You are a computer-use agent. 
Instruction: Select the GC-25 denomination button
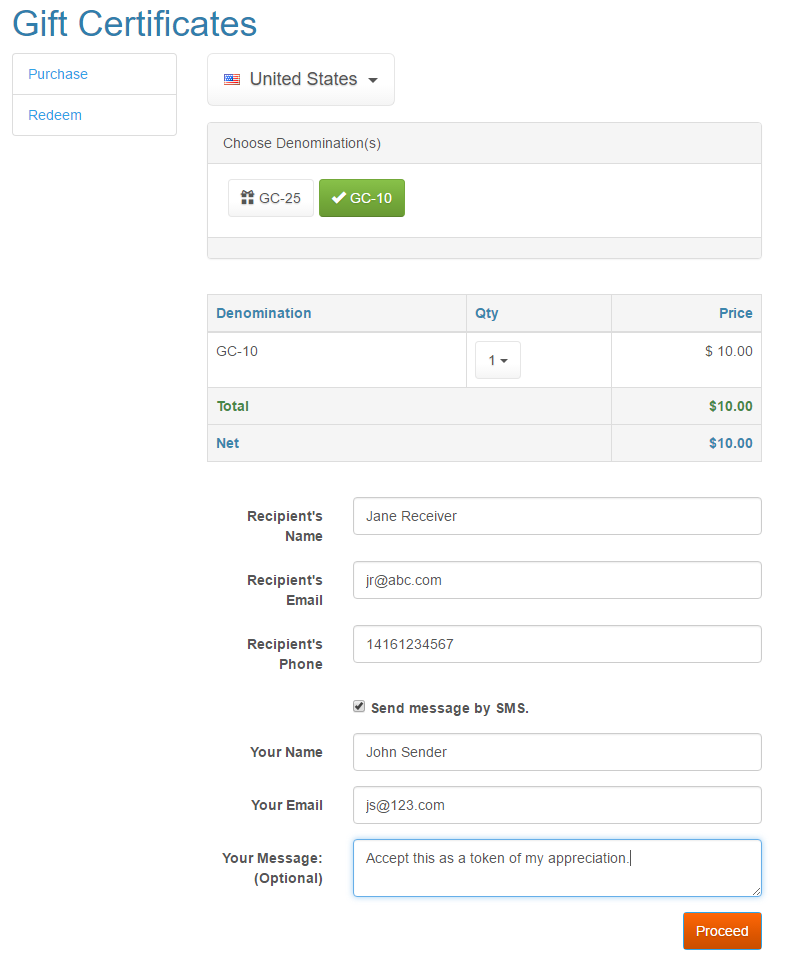pos(271,198)
